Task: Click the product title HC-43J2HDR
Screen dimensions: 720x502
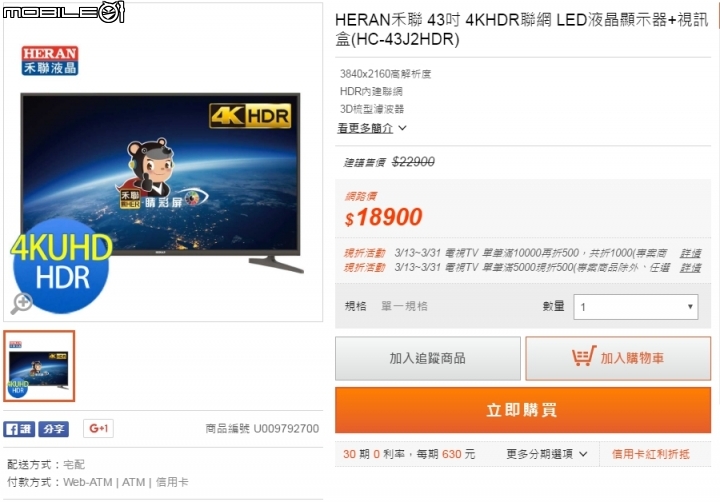Action: pyautogui.click(x=522, y=29)
